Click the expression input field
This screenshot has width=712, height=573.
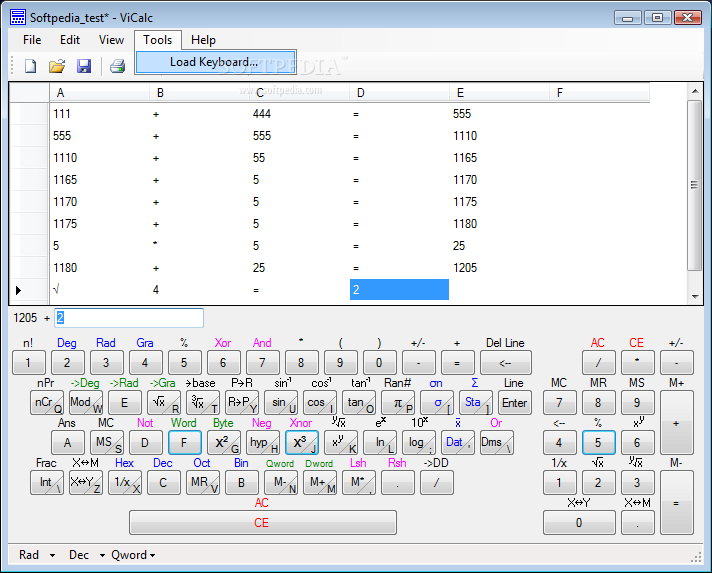129,318
